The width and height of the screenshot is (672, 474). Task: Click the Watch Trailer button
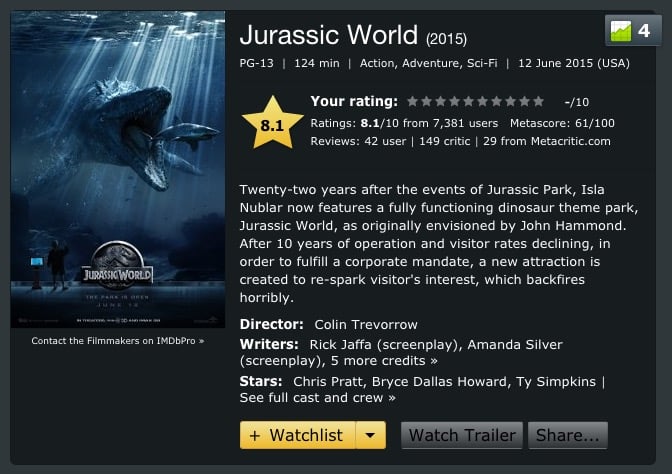point(462,435)
